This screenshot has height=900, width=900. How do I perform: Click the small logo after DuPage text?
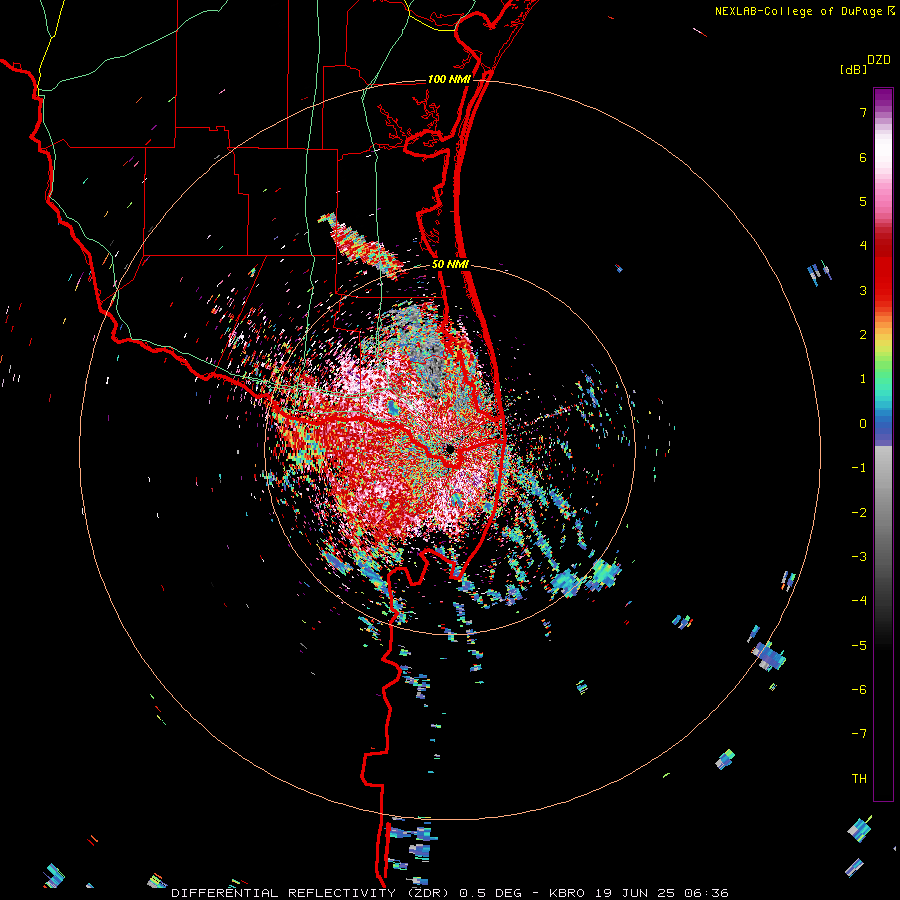coord(891,11)
